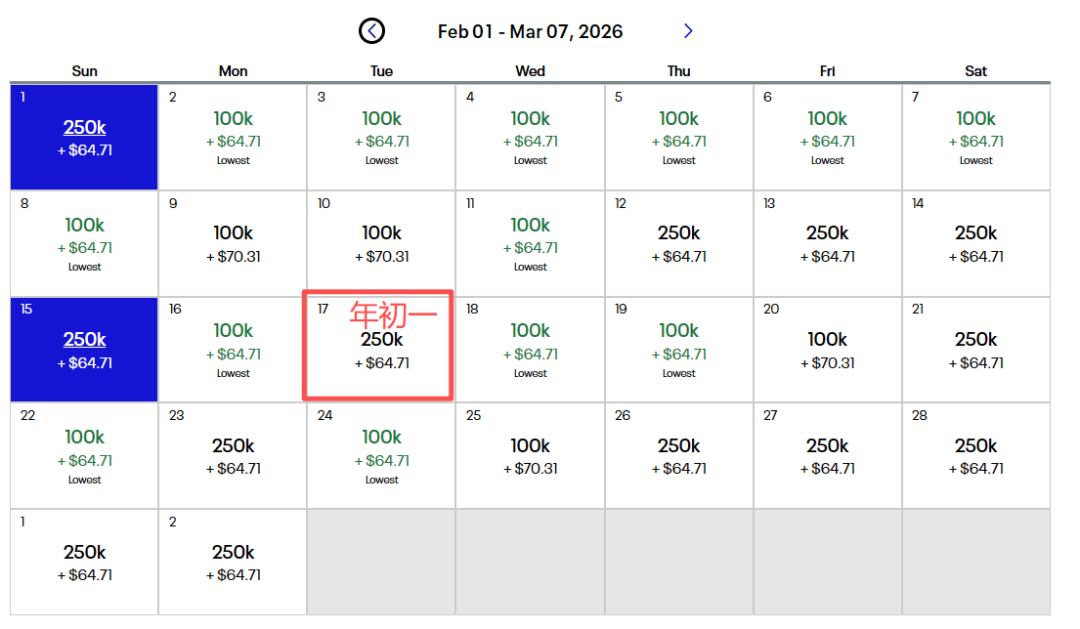Image resolution: width=1080 pixels, height=629 pixels.
Task: Pick February 24 lowest fare cell
Action: tap(381, 456)
